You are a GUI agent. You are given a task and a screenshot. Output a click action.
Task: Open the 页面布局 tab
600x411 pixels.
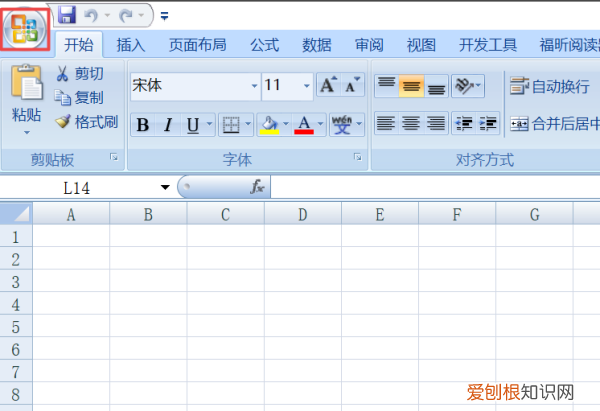pyautogui.click(x=197, y=45)
